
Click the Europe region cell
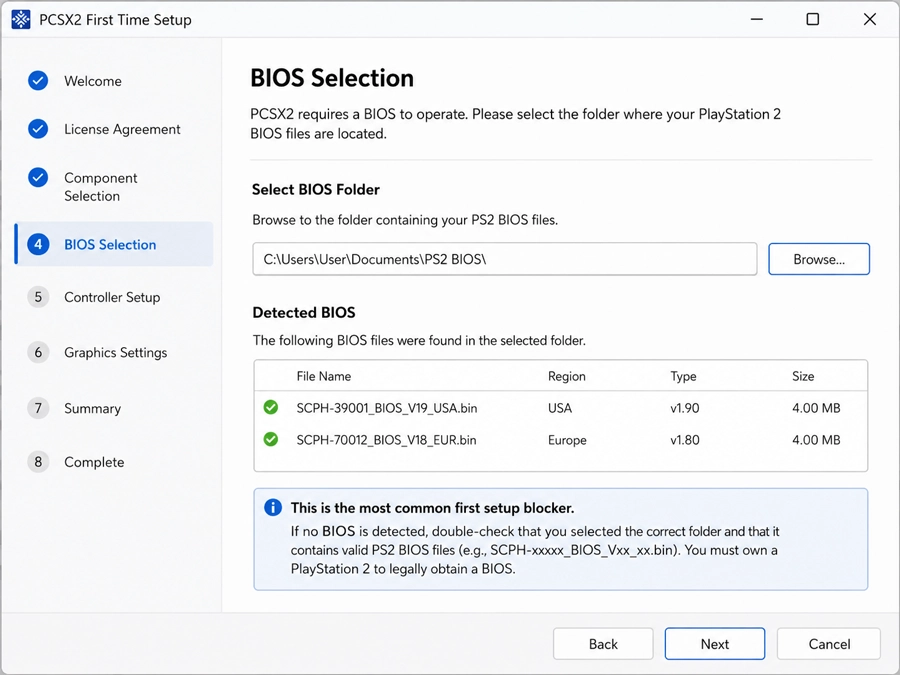tap(567, 440)
